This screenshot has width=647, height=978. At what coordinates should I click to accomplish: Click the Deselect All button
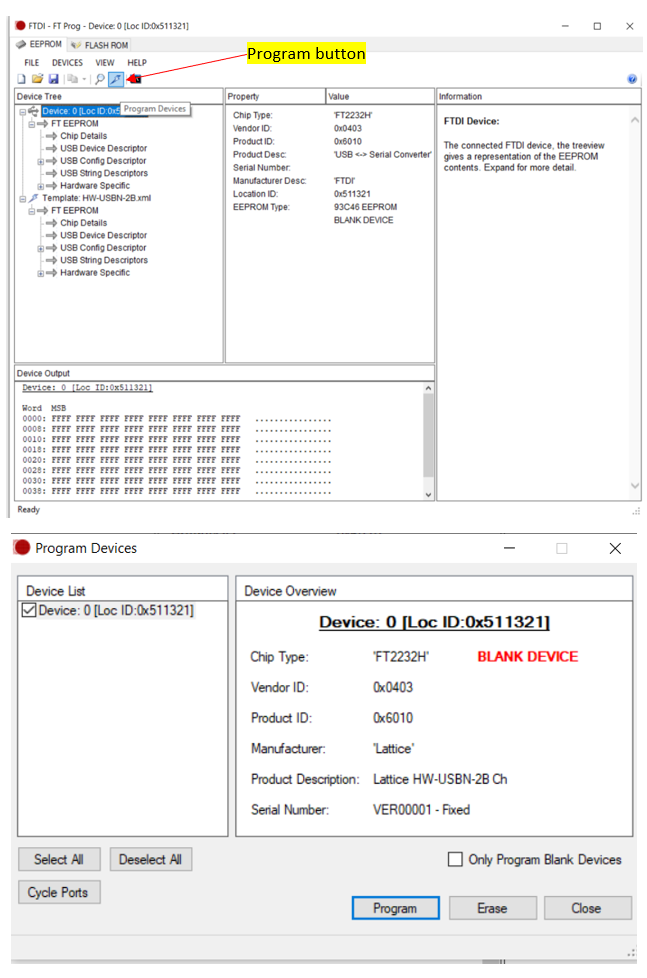[150, 859]
